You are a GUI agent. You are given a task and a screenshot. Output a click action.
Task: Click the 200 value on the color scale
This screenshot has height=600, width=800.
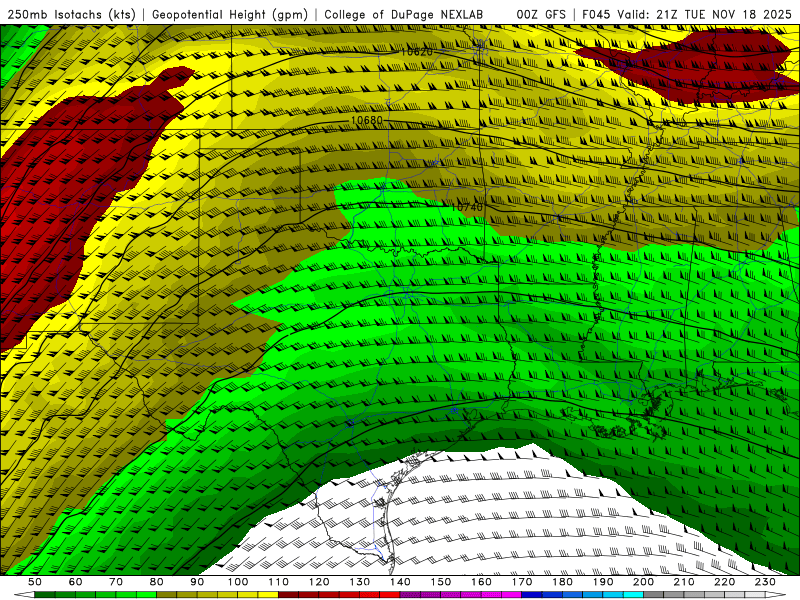tap(643, 582)
